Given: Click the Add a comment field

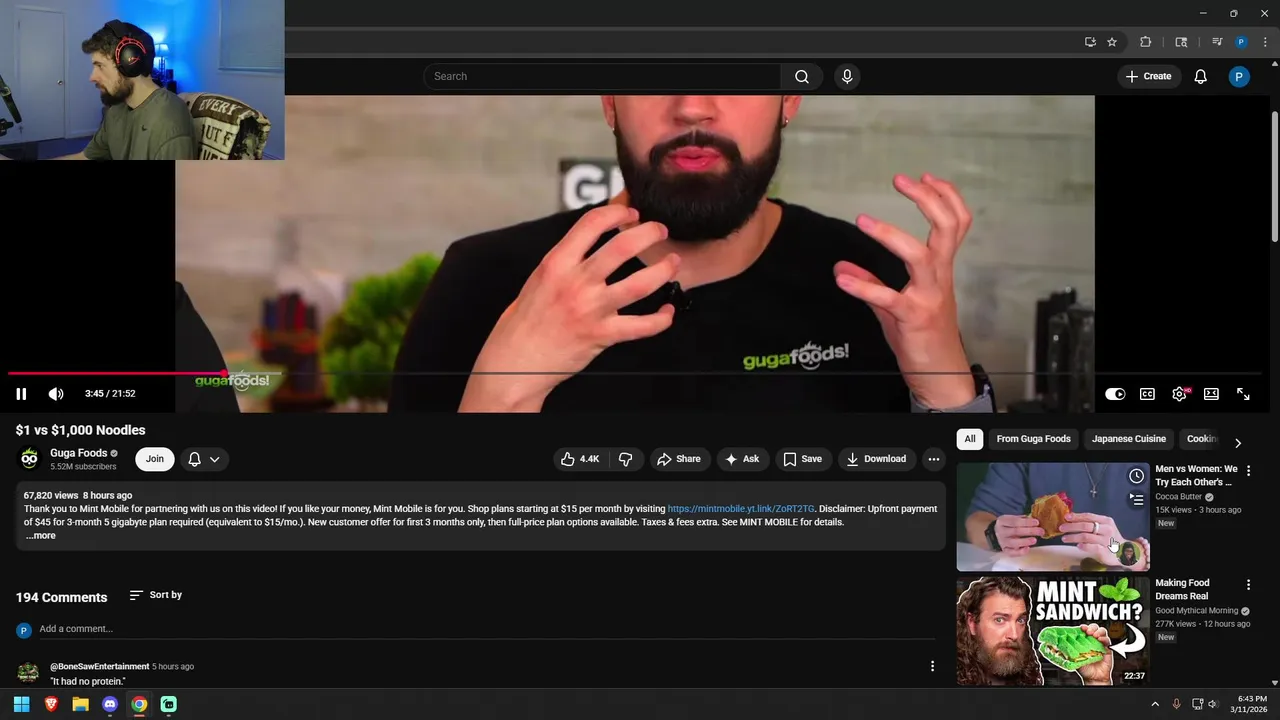Looking at the screenshot, I should (x=488, y=629).
